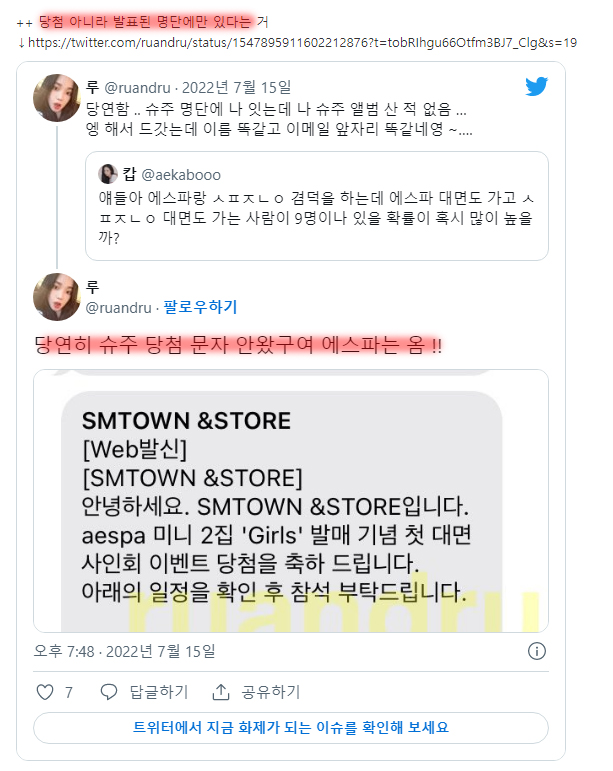The width and height of the screenshot is (613, 771).
Task: Open the twitter.com/ruandru status URL
Action: pos(302,43)
